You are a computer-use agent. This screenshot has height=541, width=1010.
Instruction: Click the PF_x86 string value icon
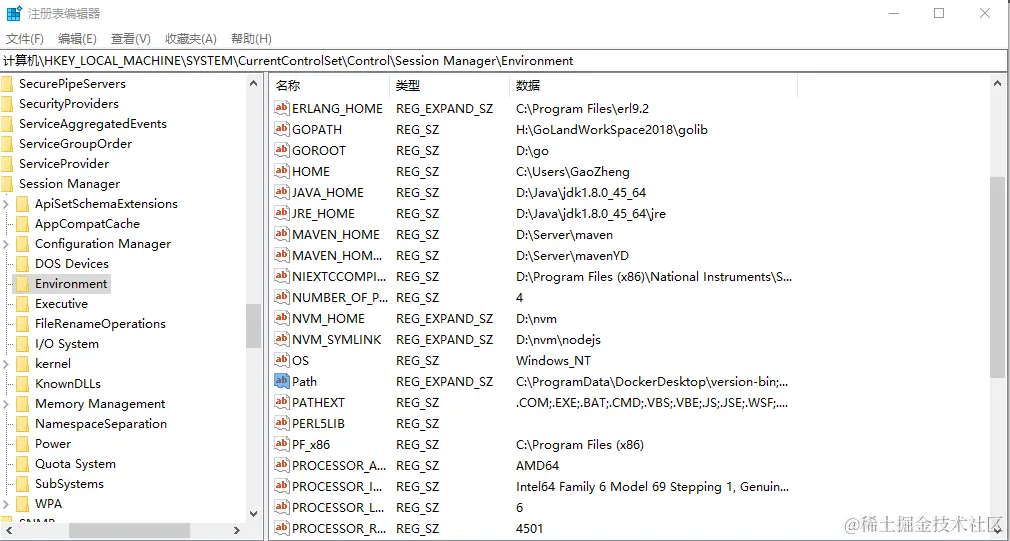(x=281, y=444)
